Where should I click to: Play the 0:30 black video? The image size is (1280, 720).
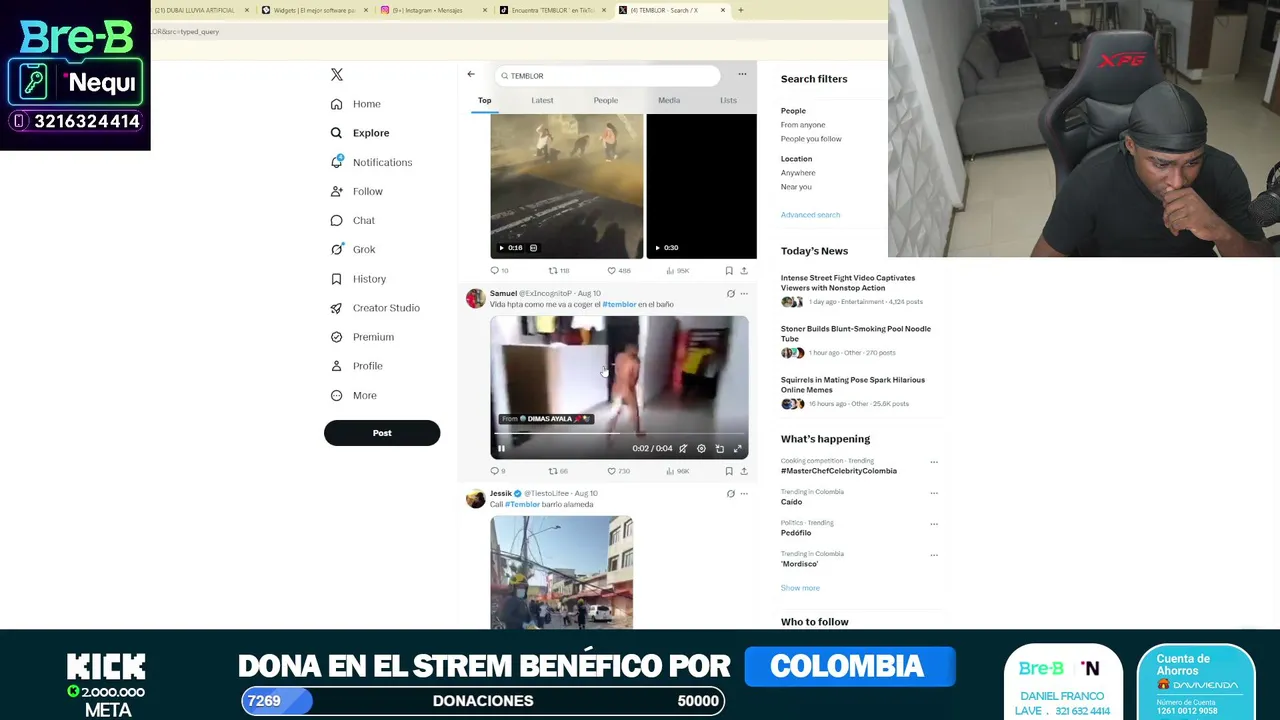[x=701, y=186]
